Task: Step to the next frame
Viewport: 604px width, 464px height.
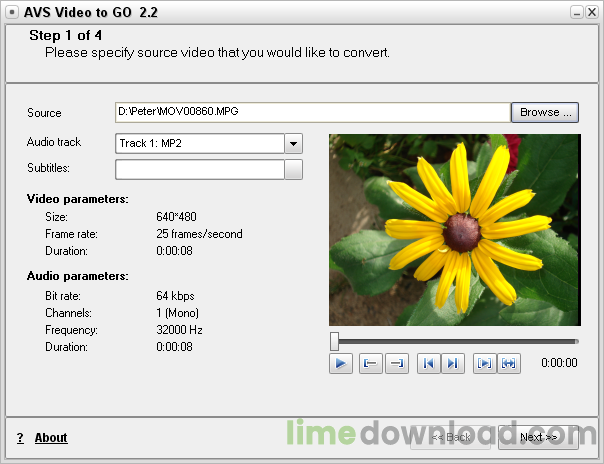Action: coord(452,363)
